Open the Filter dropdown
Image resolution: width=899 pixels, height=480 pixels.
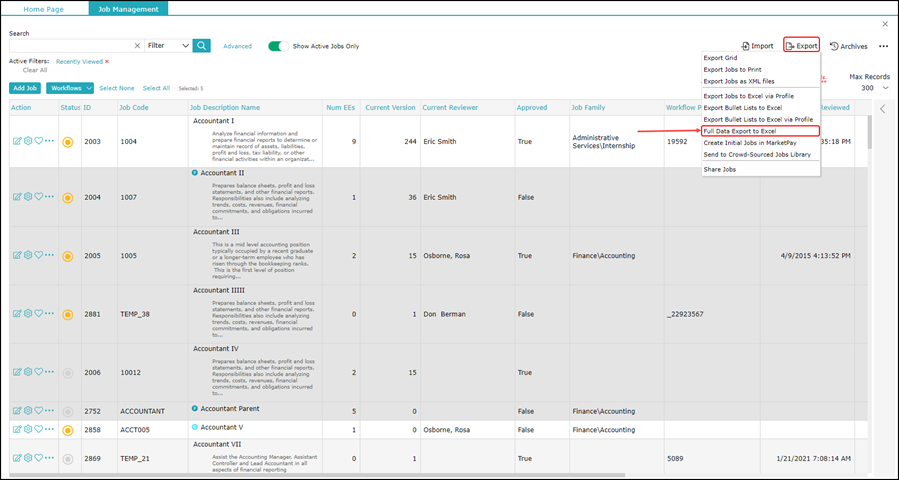coord(167,46)
